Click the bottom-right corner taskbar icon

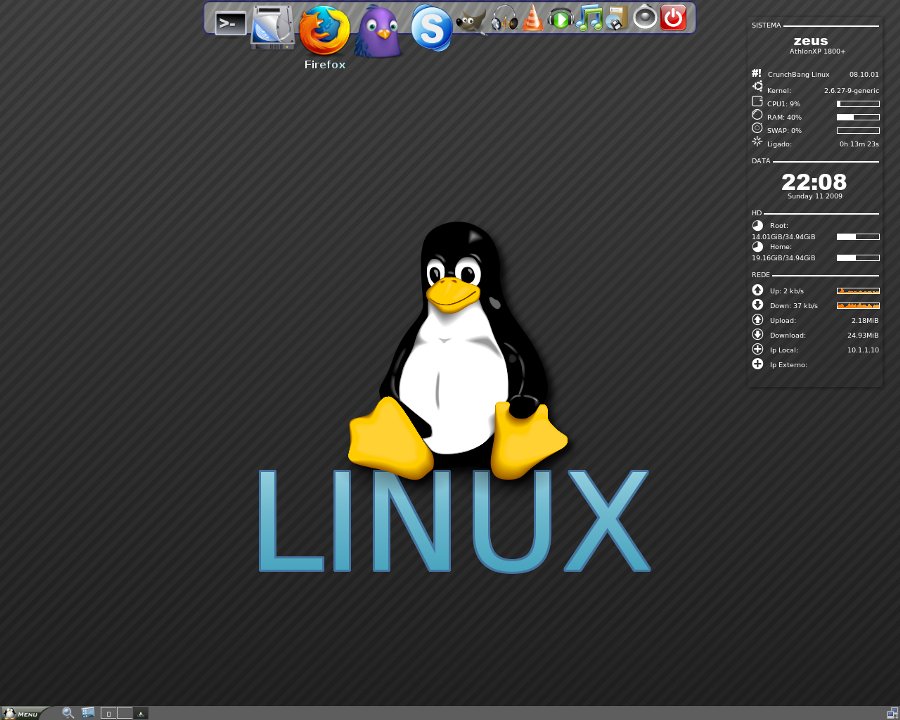[x=893, y=713]
